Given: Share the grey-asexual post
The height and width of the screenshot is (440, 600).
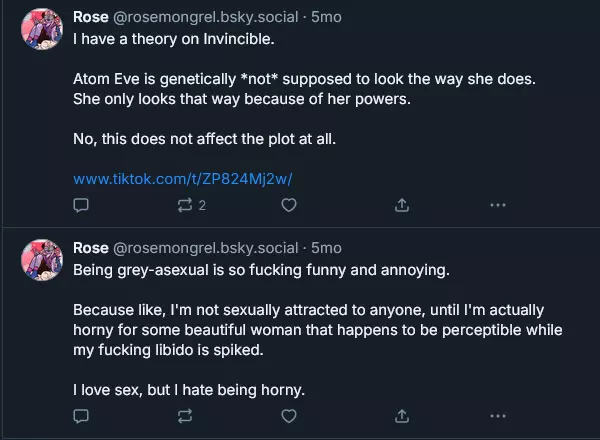Looking at the screenshot, I should coord(402,415).
